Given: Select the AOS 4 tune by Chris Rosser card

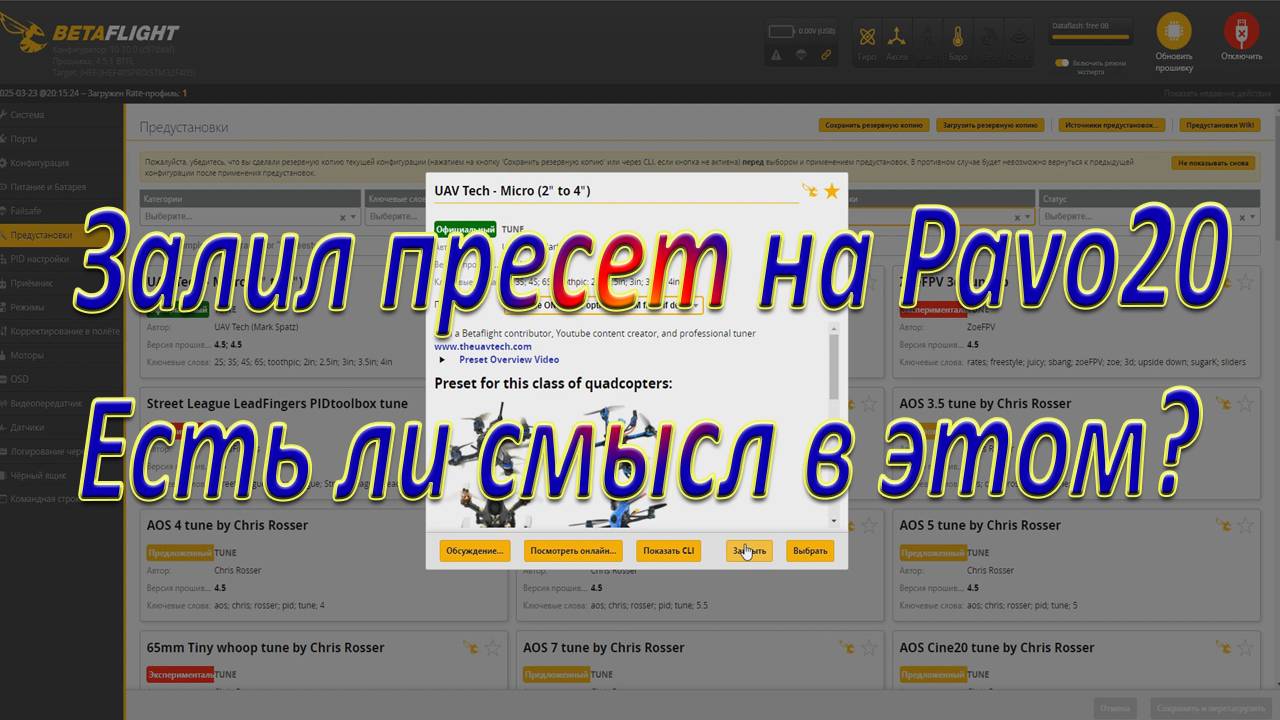Looking at the screenshot, I should point(323,565).
